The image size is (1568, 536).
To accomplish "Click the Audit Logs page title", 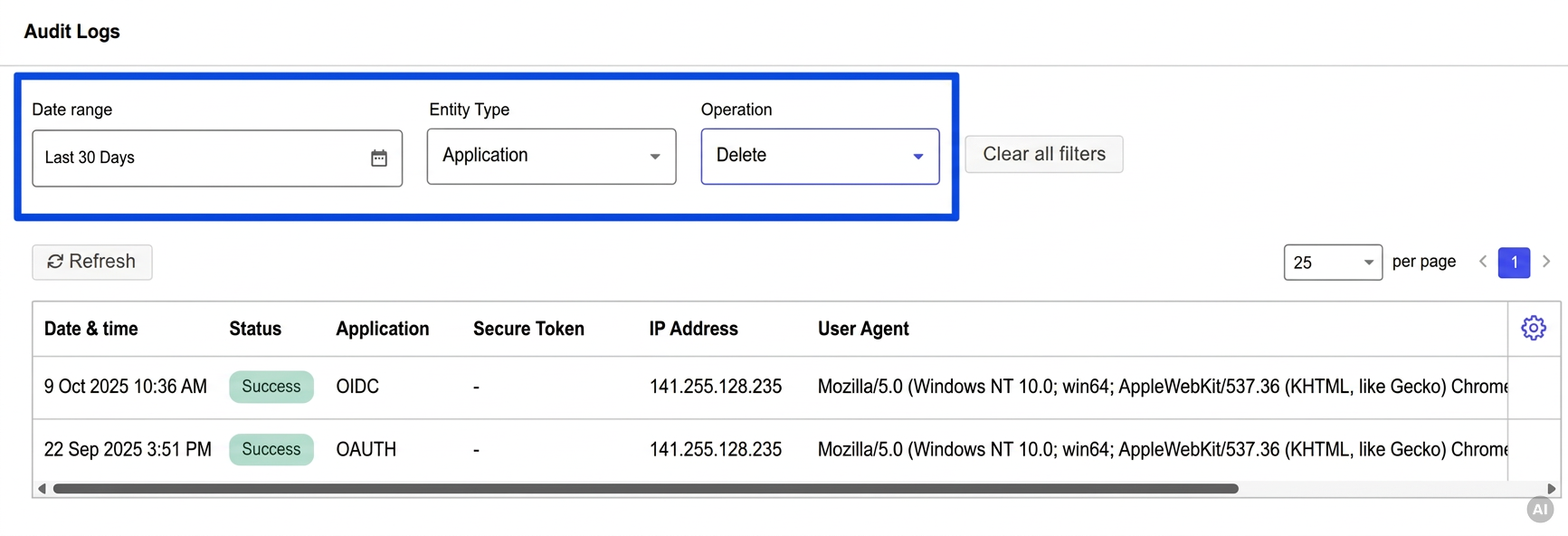I will pos(72,32).
